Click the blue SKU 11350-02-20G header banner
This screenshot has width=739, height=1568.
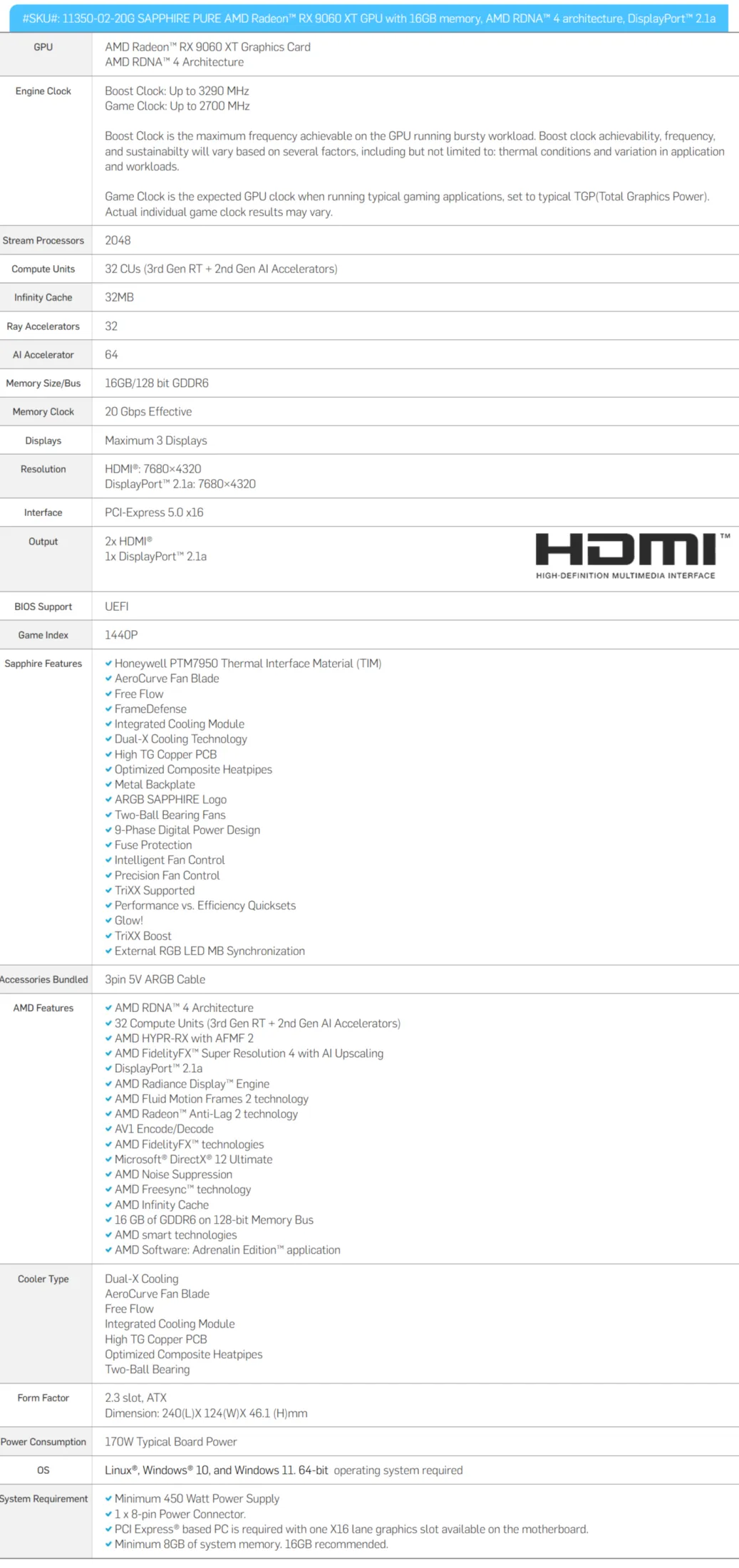(x=369, y=19)
